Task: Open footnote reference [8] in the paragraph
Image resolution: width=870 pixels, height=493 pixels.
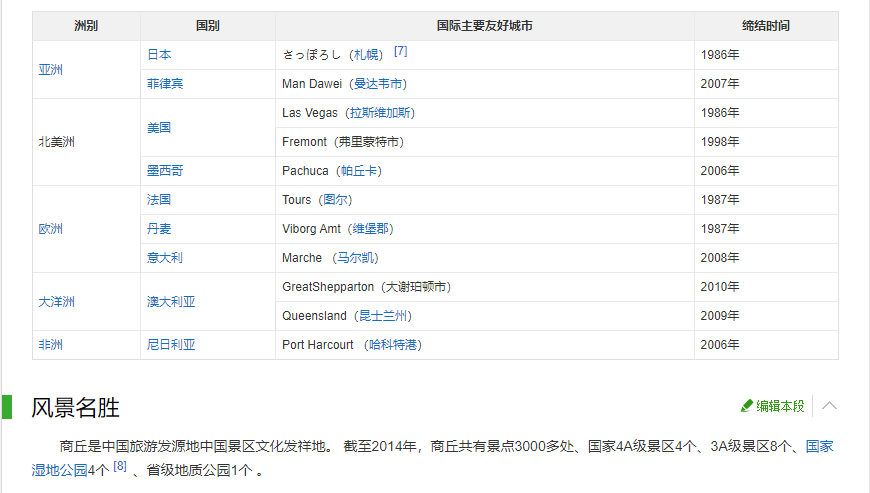Action: coord(120,466)
